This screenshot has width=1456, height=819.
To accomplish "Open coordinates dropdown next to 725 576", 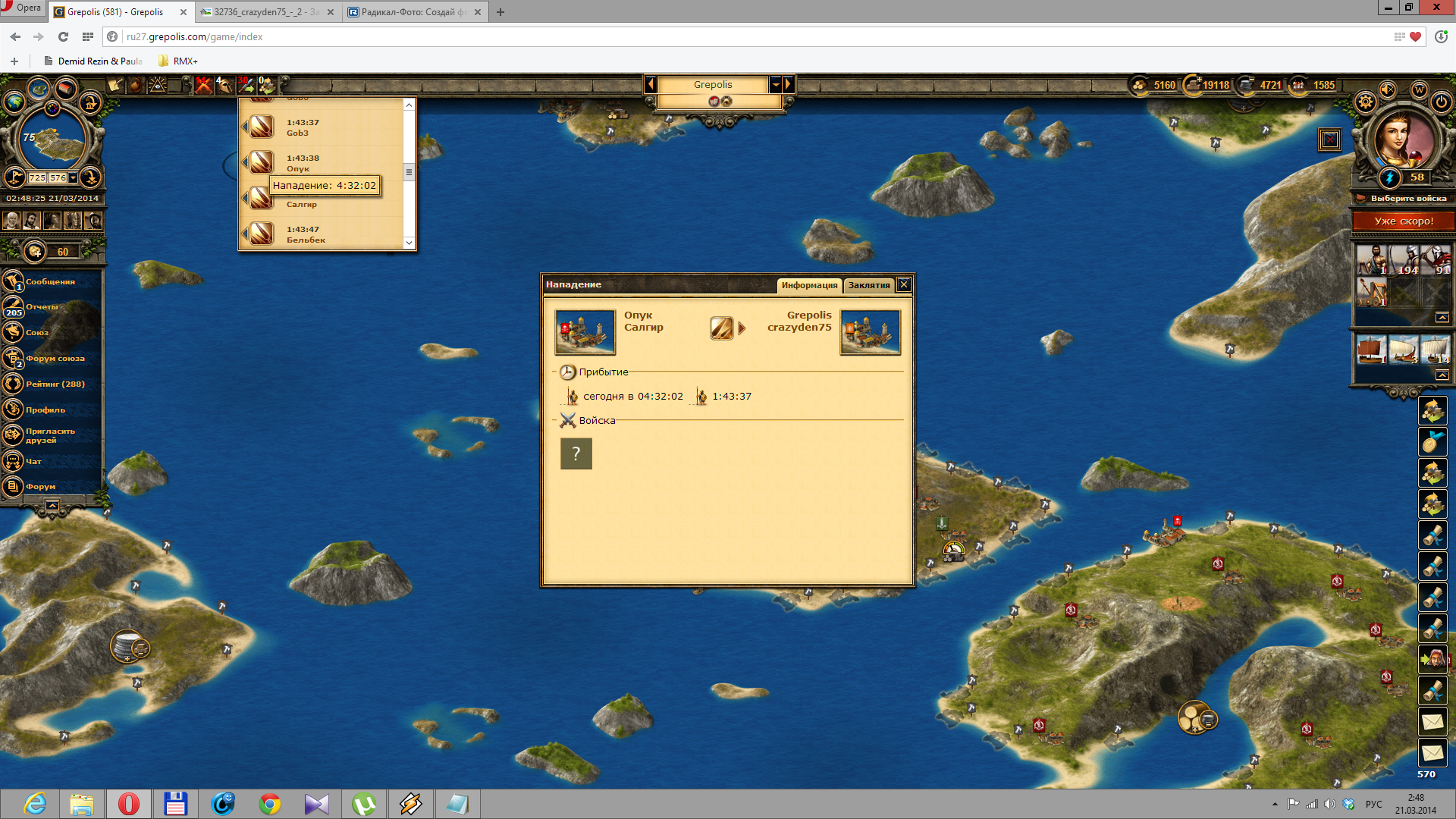I will coord(73,178).
